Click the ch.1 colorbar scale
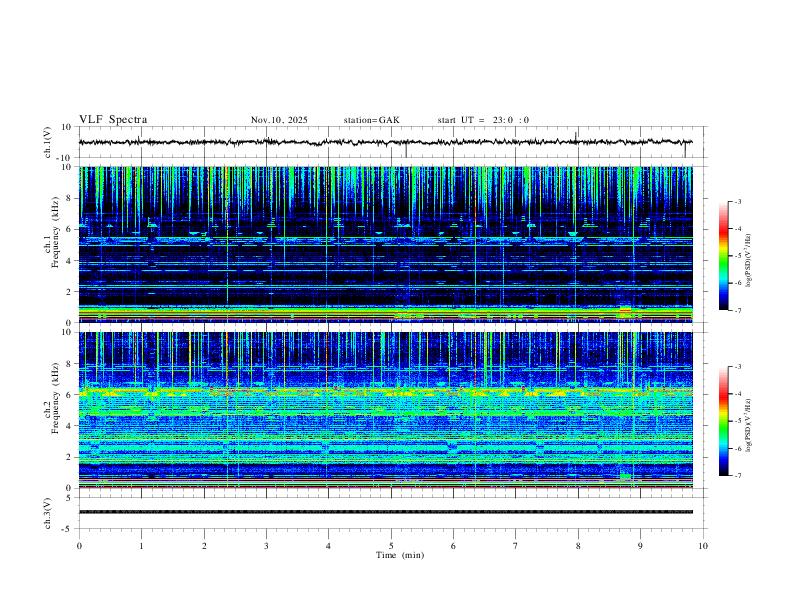 click(724, 256)
